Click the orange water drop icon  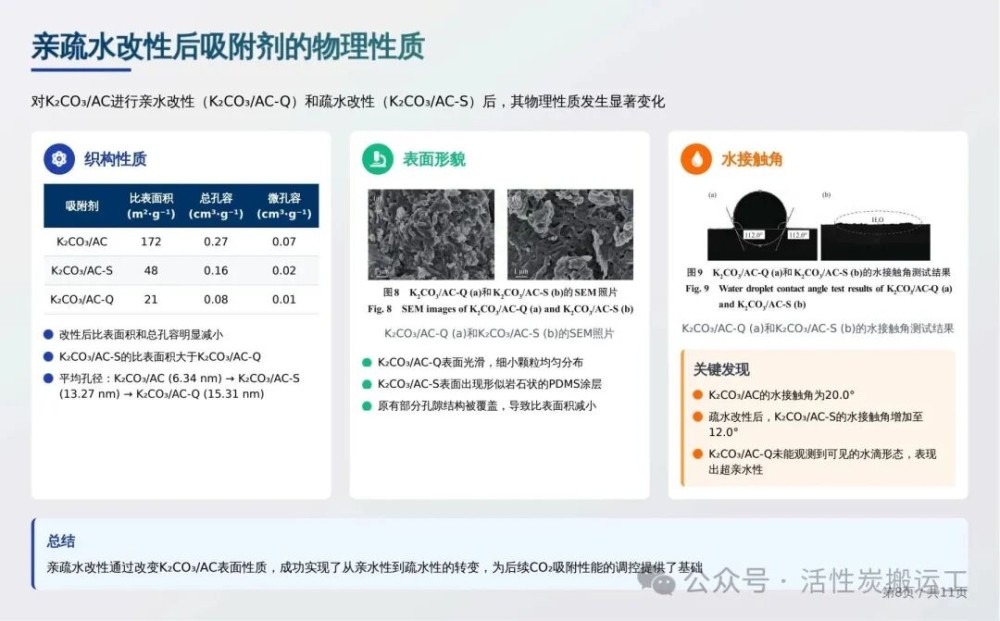[x=695, y=159]
